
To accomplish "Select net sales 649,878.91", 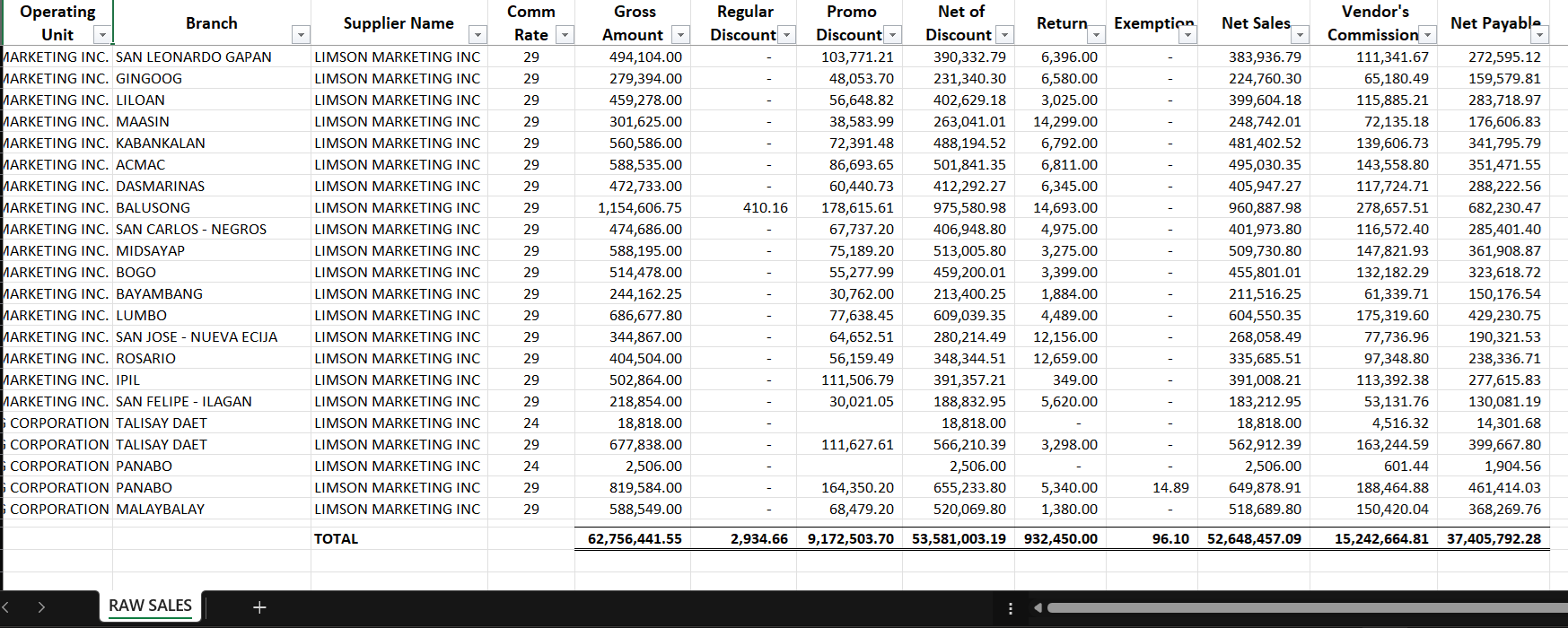I will [x=1254, y=487].
